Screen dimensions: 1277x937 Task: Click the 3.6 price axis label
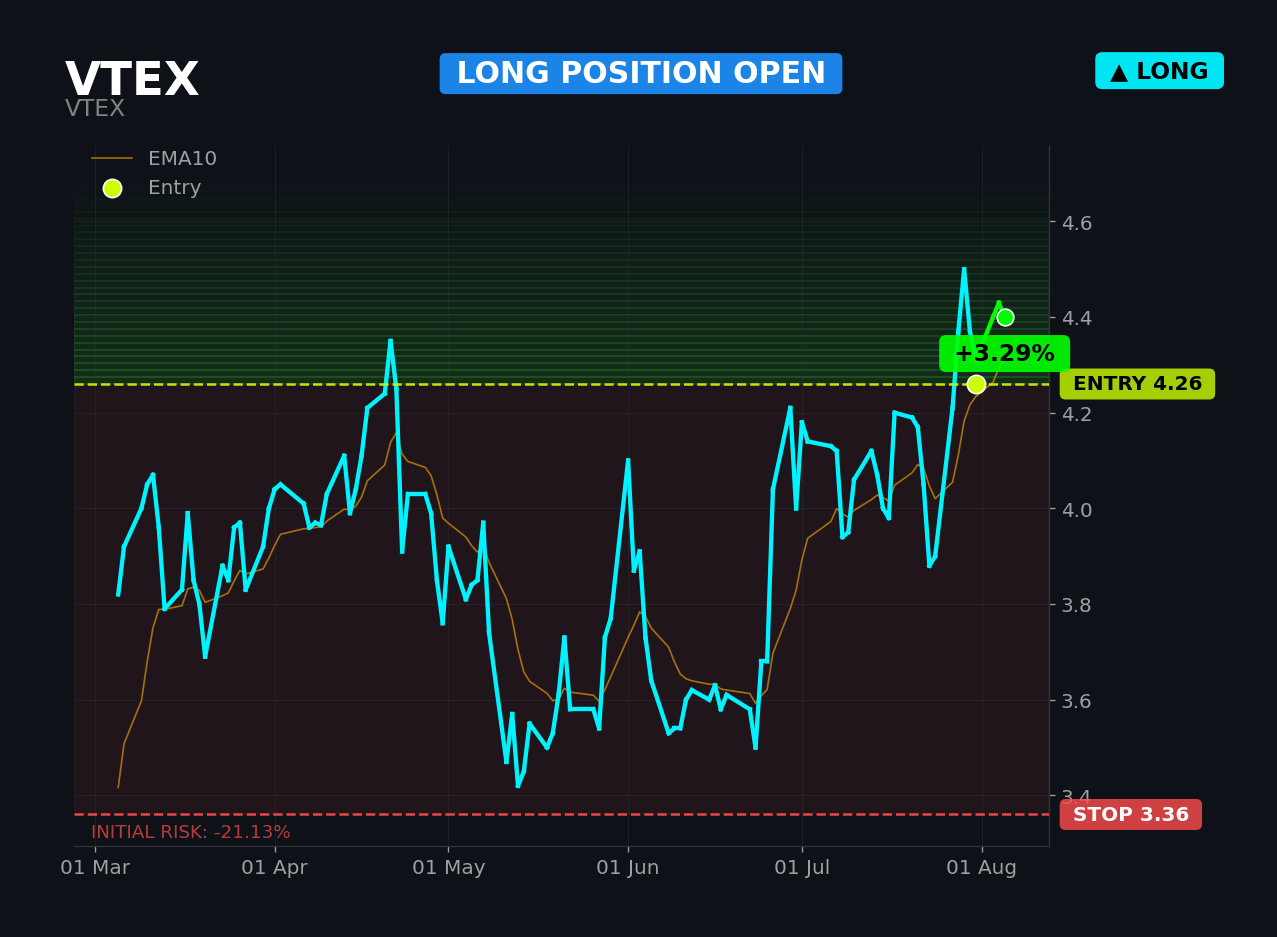(x=1077, y=701)
